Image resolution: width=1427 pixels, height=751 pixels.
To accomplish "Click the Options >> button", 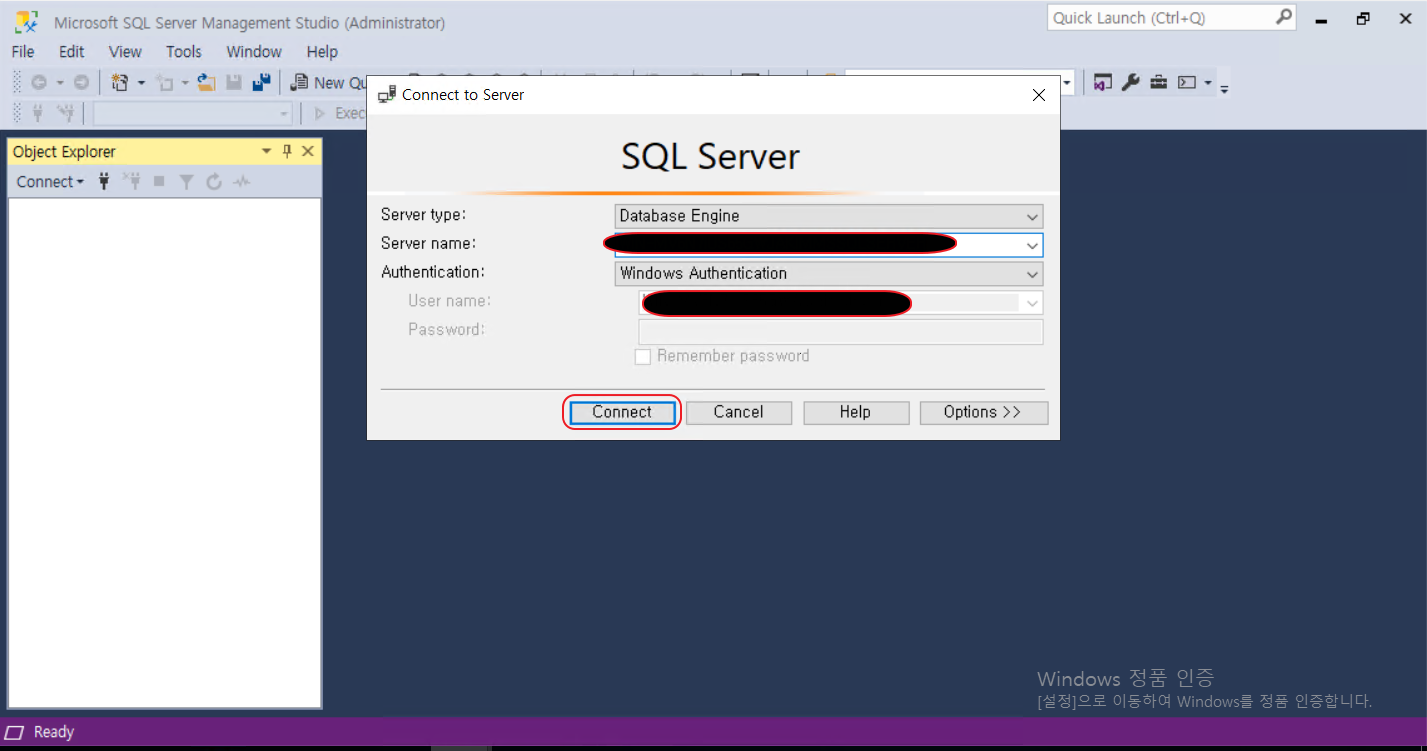I will tap(982, 412).
